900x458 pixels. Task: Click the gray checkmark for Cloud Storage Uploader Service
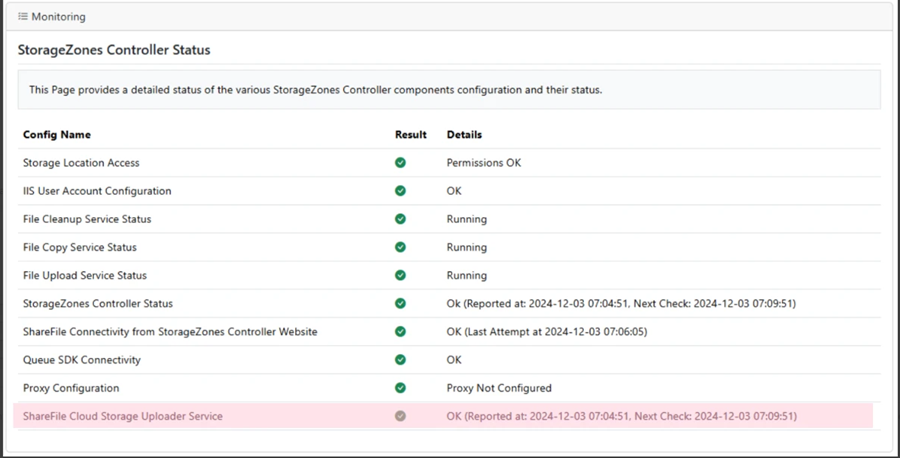pos(400,416)
